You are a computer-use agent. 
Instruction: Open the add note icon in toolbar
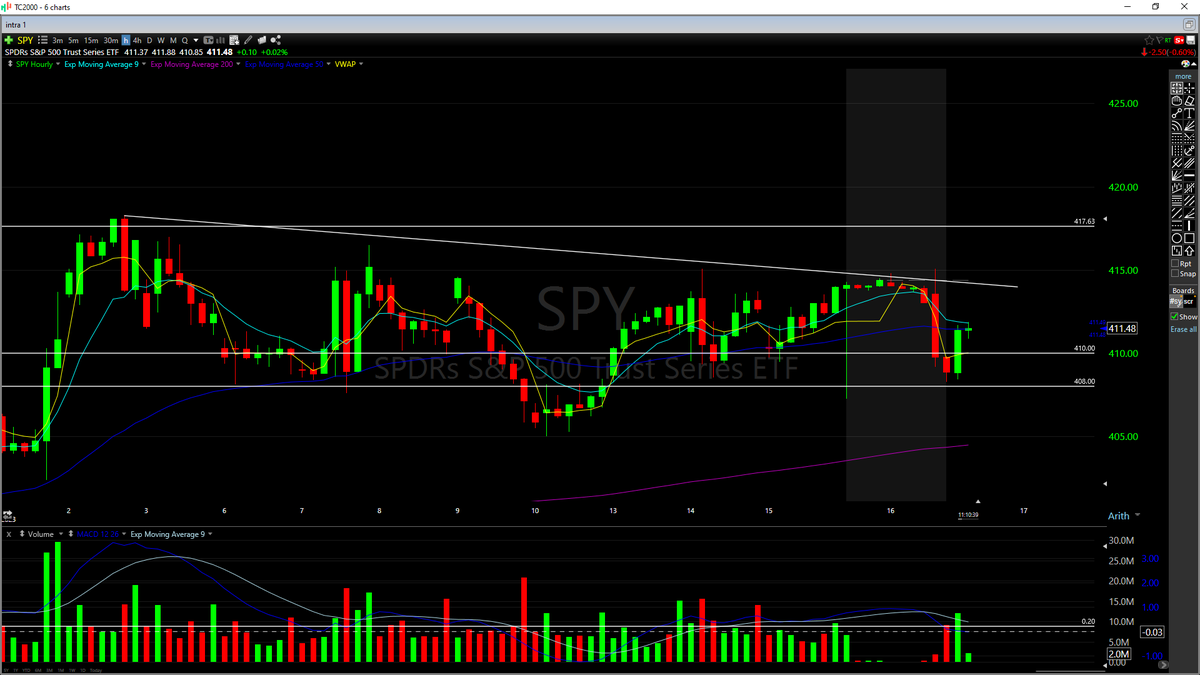tap(234, 40)
